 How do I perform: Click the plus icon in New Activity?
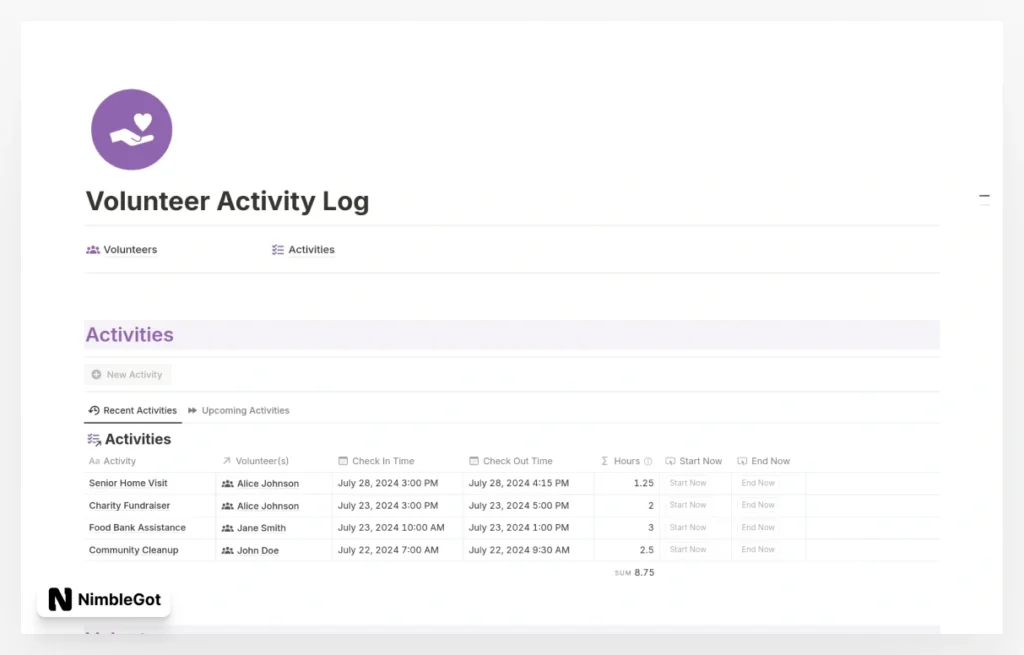(x=96, y=374)
